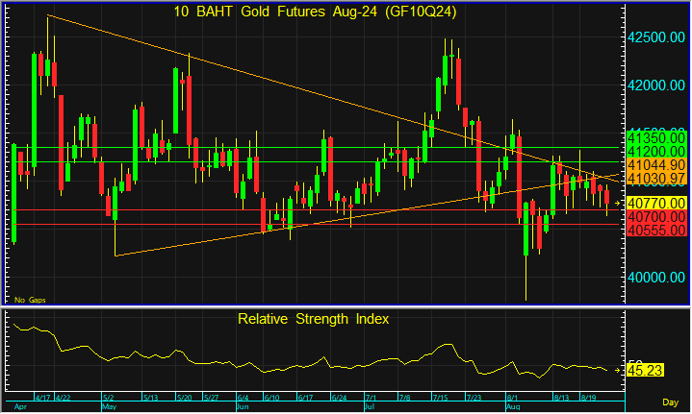Click the 42000.00 price axis label
Screen dimensions: 692x414
pyautogui.click(x=654, y=85)
